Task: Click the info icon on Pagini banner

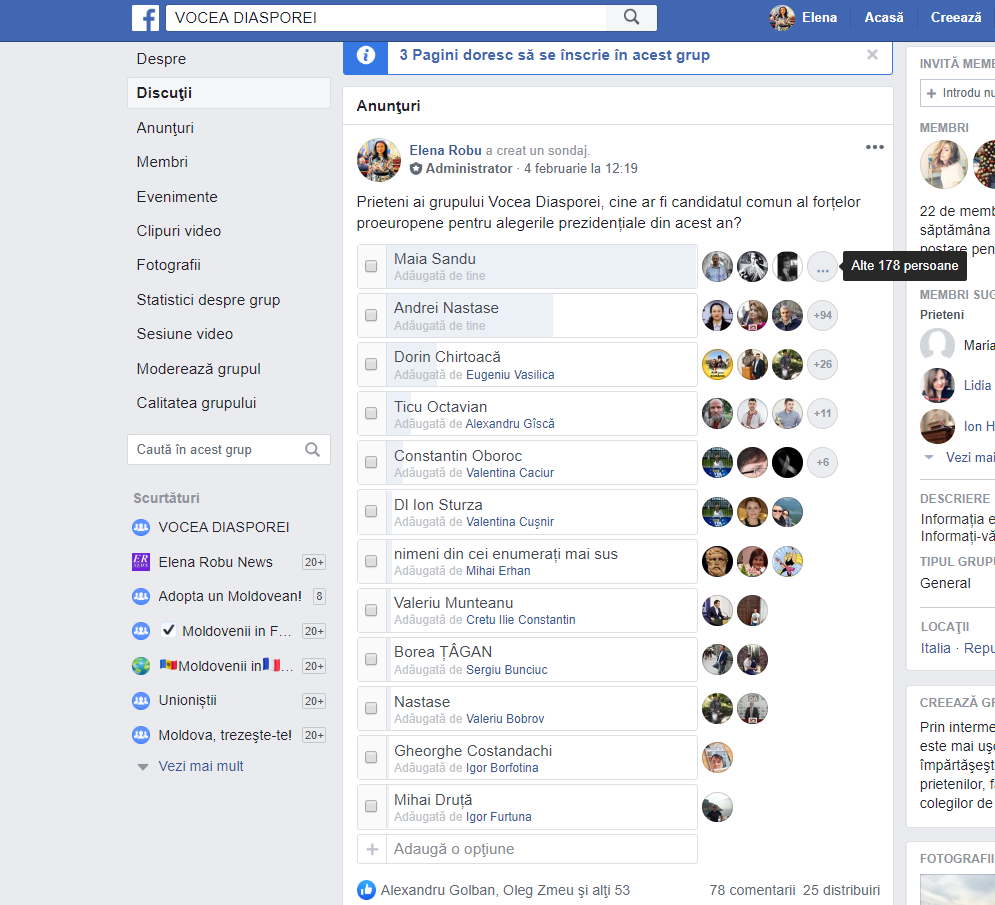Action: point(366,55)
